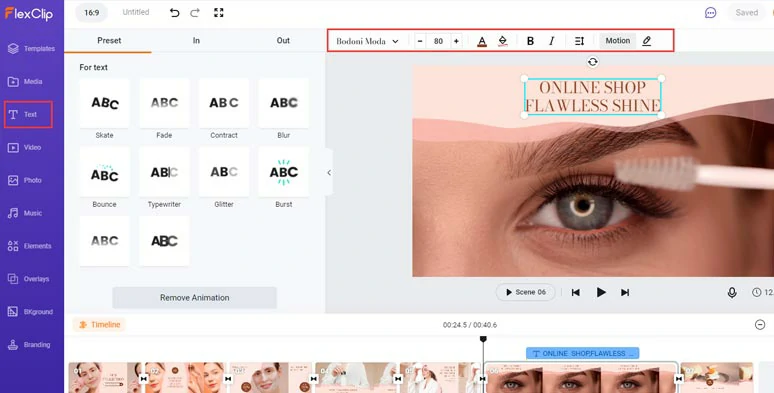
Task: Click the Remove Animation button
Action: 194,298
